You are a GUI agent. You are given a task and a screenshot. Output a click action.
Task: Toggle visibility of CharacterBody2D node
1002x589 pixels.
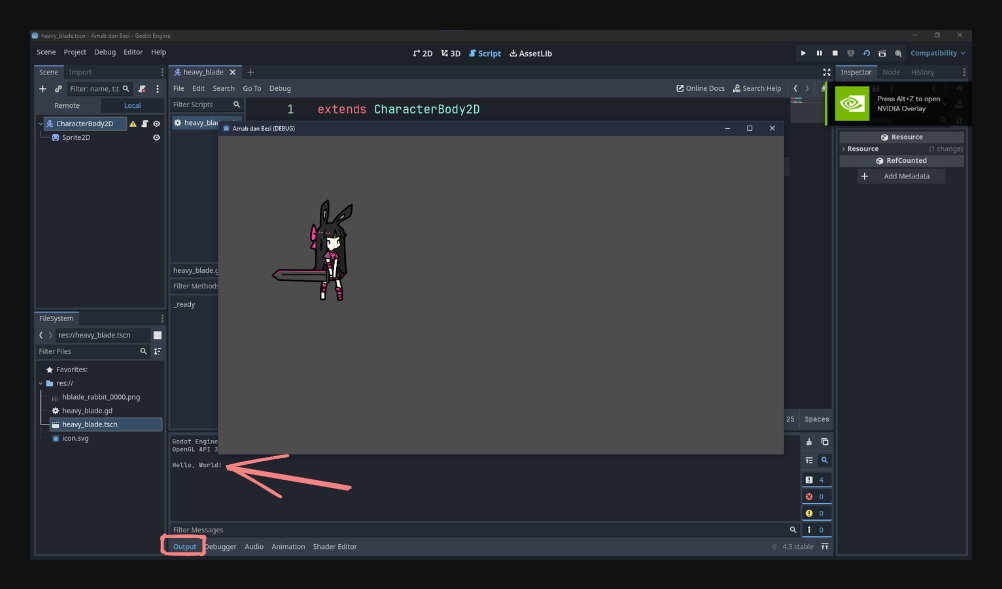click(157, 124)
